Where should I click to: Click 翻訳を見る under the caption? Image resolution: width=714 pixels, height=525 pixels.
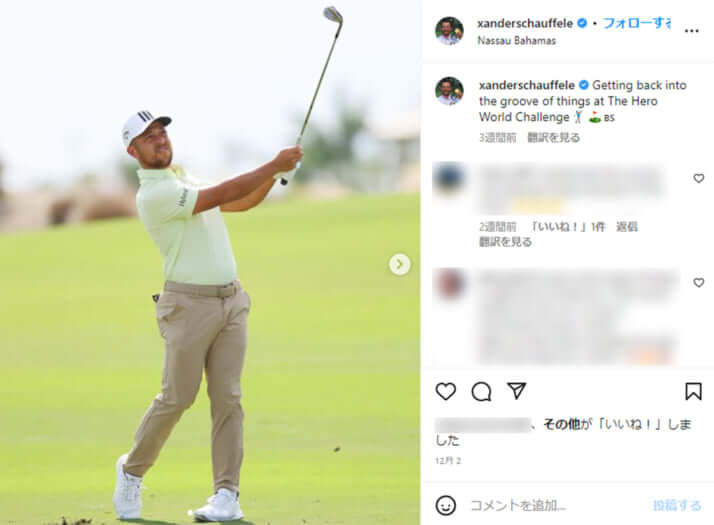(x=553, y=138)
